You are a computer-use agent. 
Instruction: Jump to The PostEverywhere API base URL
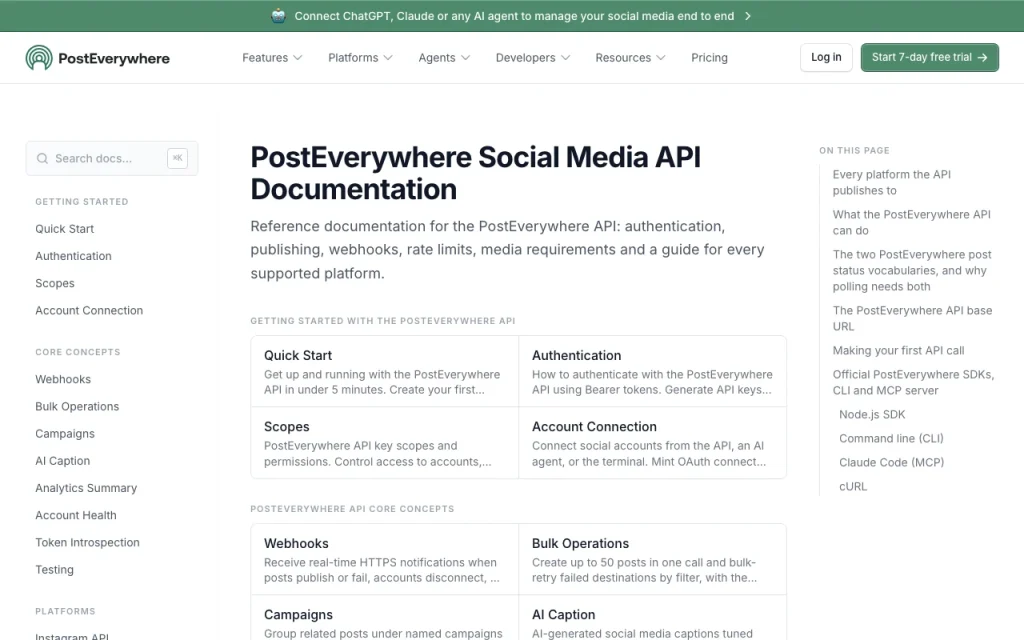[x=912, y=318]
